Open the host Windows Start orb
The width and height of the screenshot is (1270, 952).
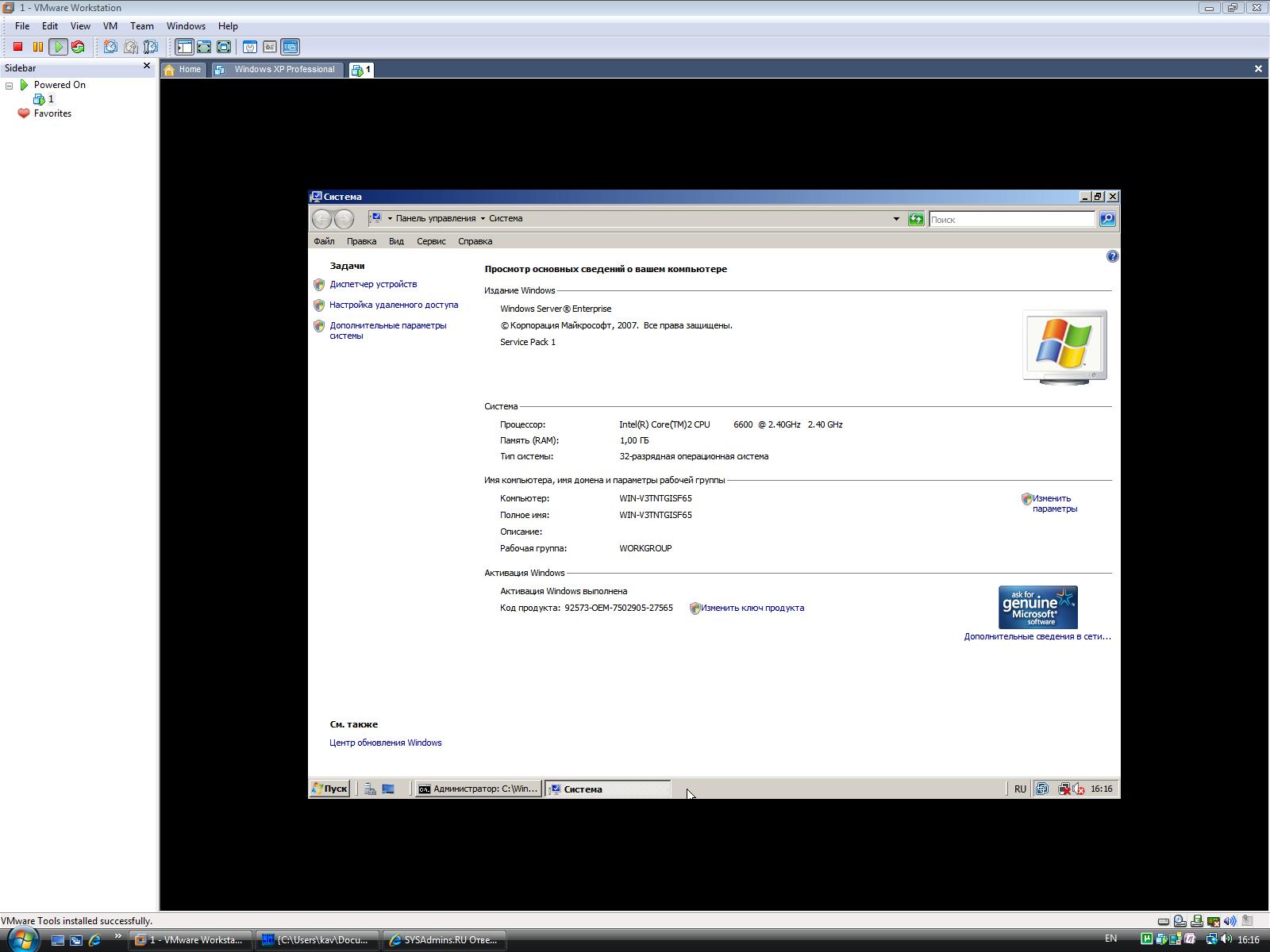click(x=22, y=939)
